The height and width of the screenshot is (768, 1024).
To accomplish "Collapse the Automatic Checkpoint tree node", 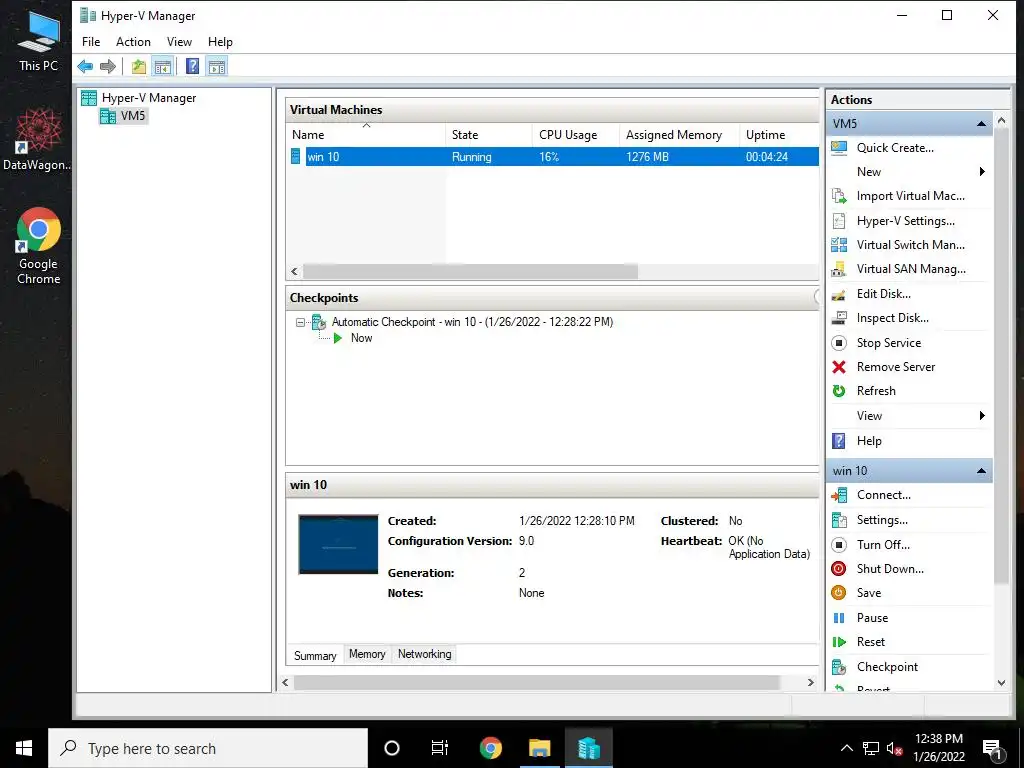I will click(300, 322).
